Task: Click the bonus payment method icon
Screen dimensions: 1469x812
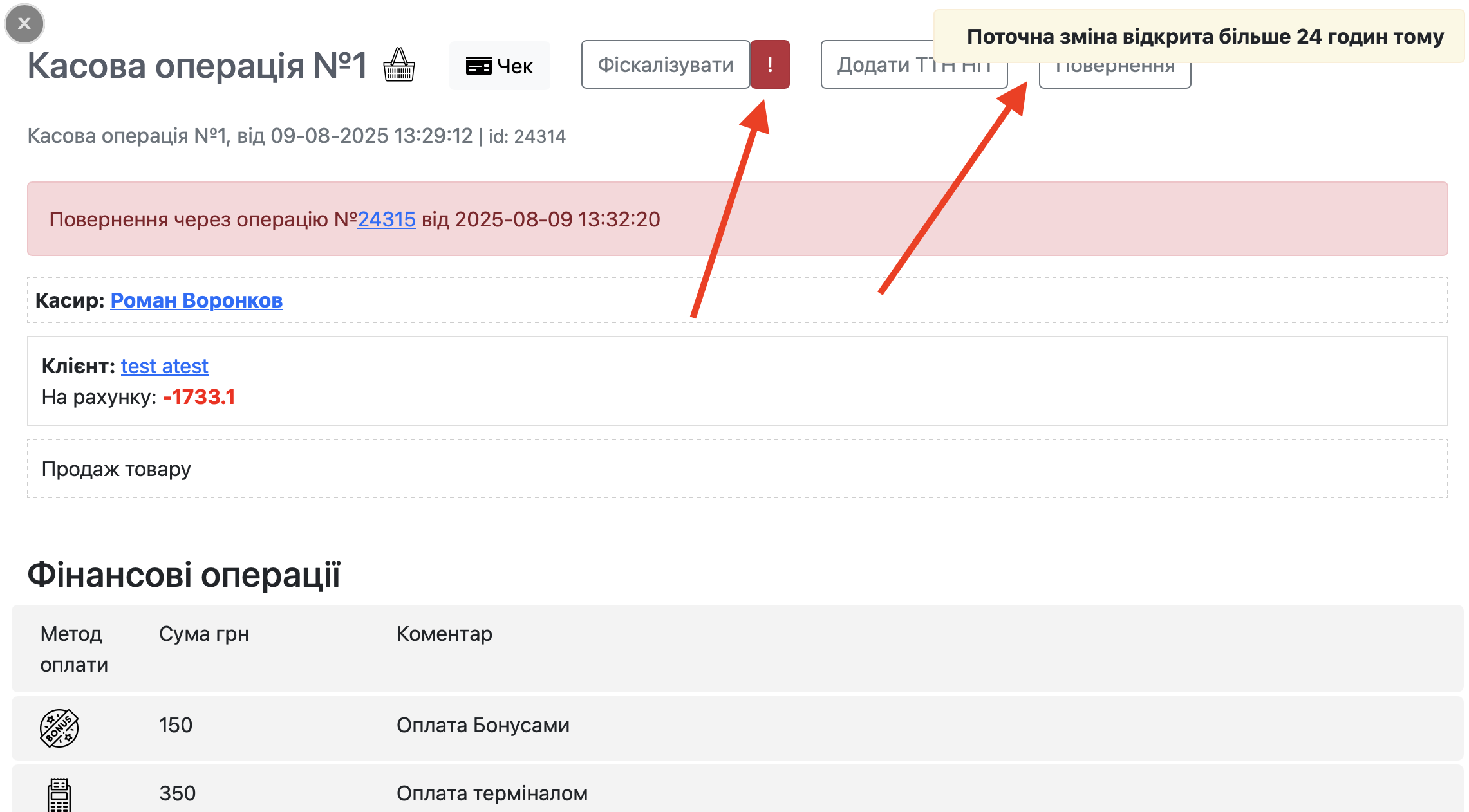Action: click(59, 728)
